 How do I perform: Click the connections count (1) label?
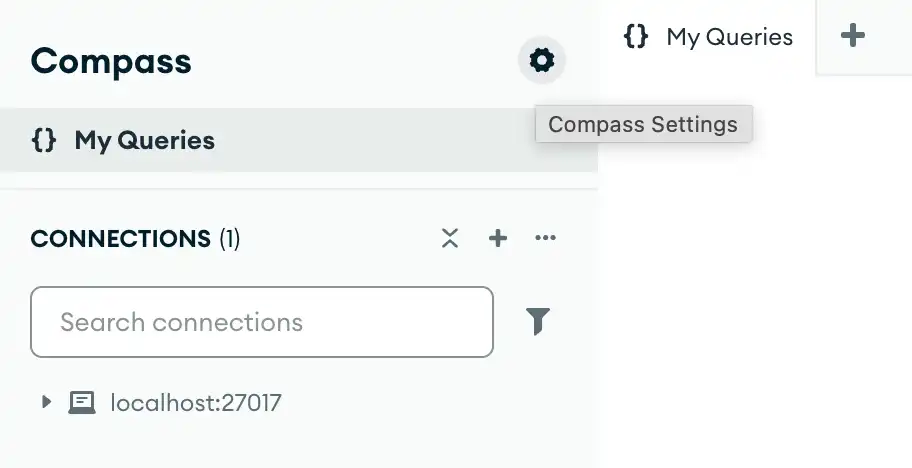(229, 239)
